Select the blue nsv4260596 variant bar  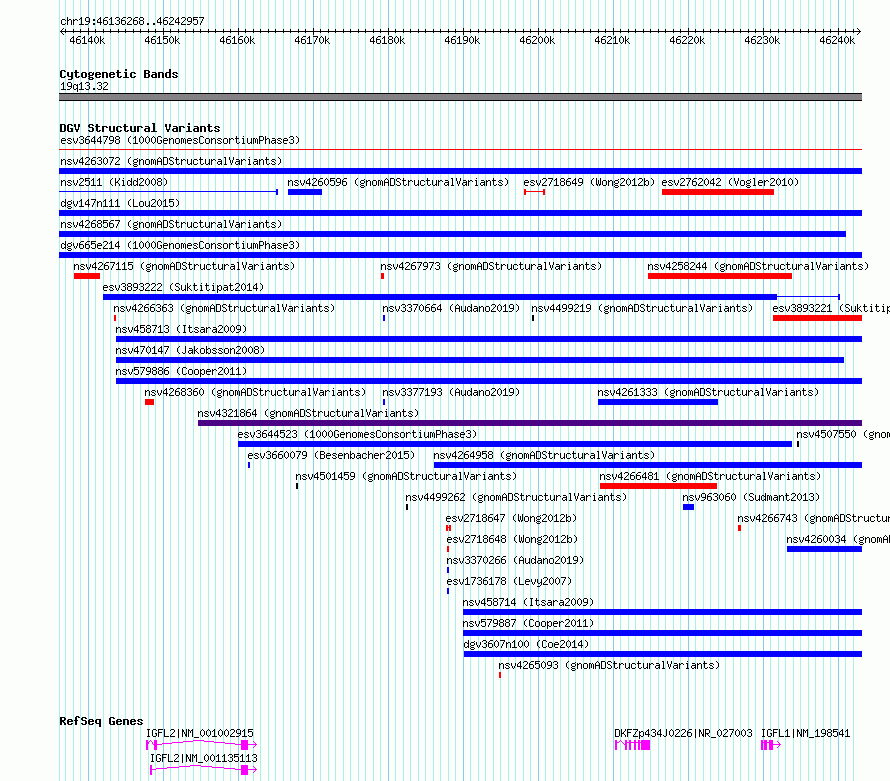[305, 192]
